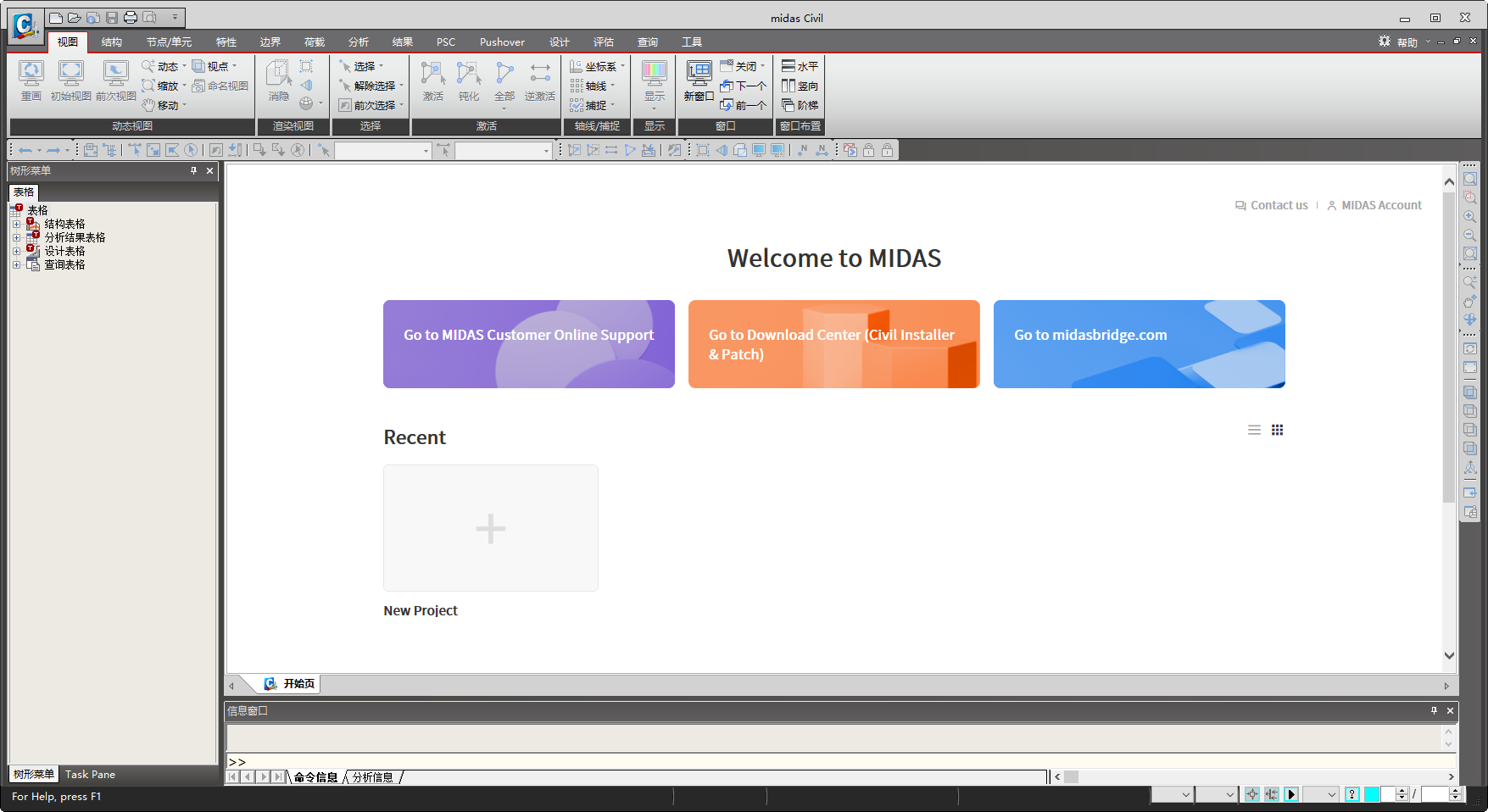Click the zoom out icon on right toolbar

(1470, 235)
